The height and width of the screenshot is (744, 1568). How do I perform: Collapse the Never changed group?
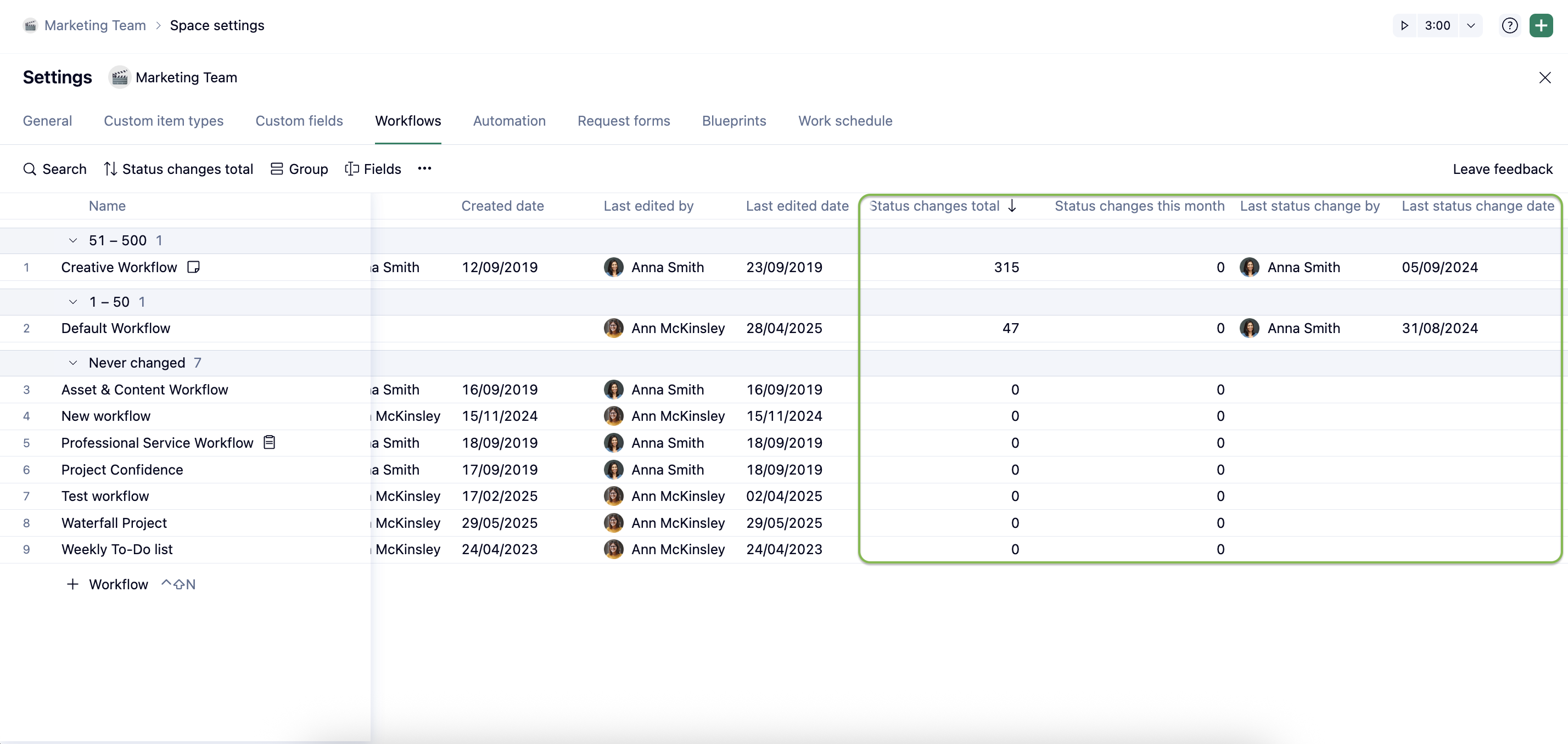pyautogui.click(x=73, y=363)
